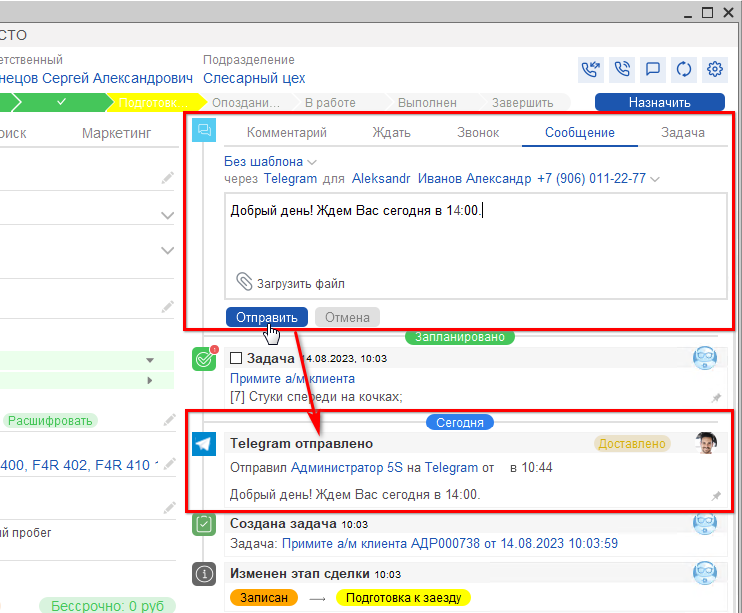
Task: Open chat via speech bubble icon
Action: [653, 69]
